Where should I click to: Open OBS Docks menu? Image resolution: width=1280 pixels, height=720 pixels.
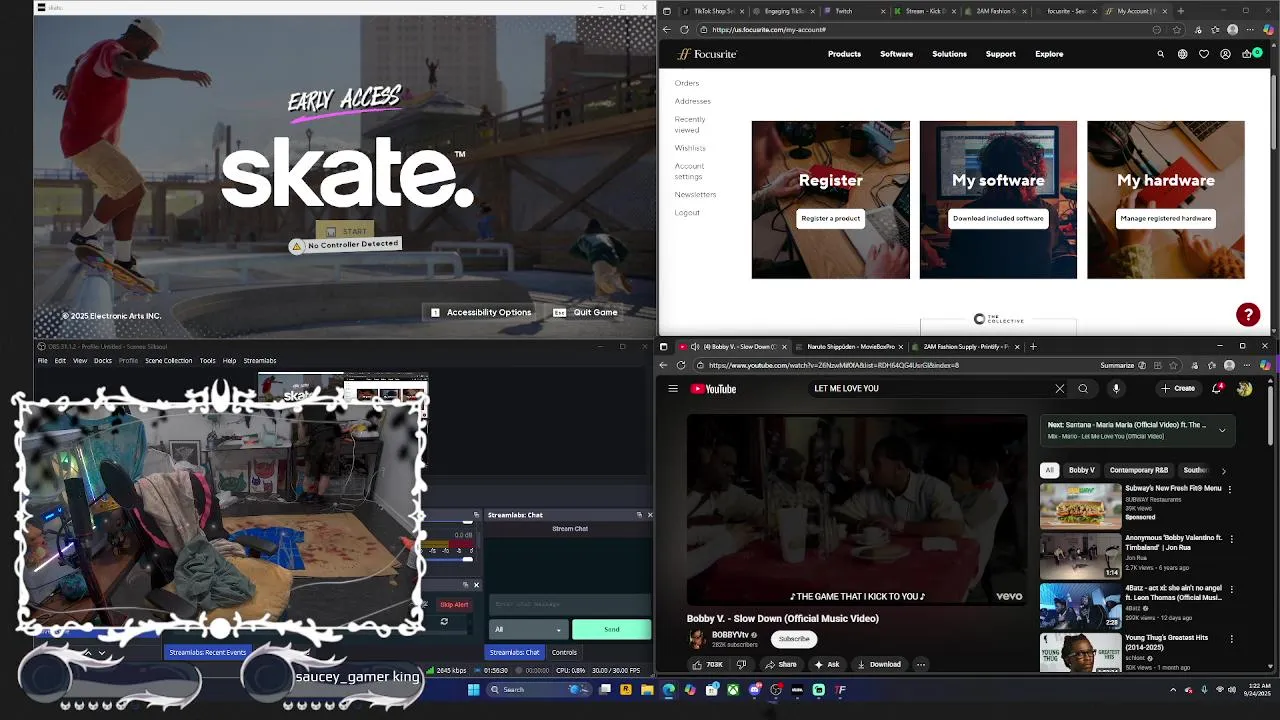(102, 360)
